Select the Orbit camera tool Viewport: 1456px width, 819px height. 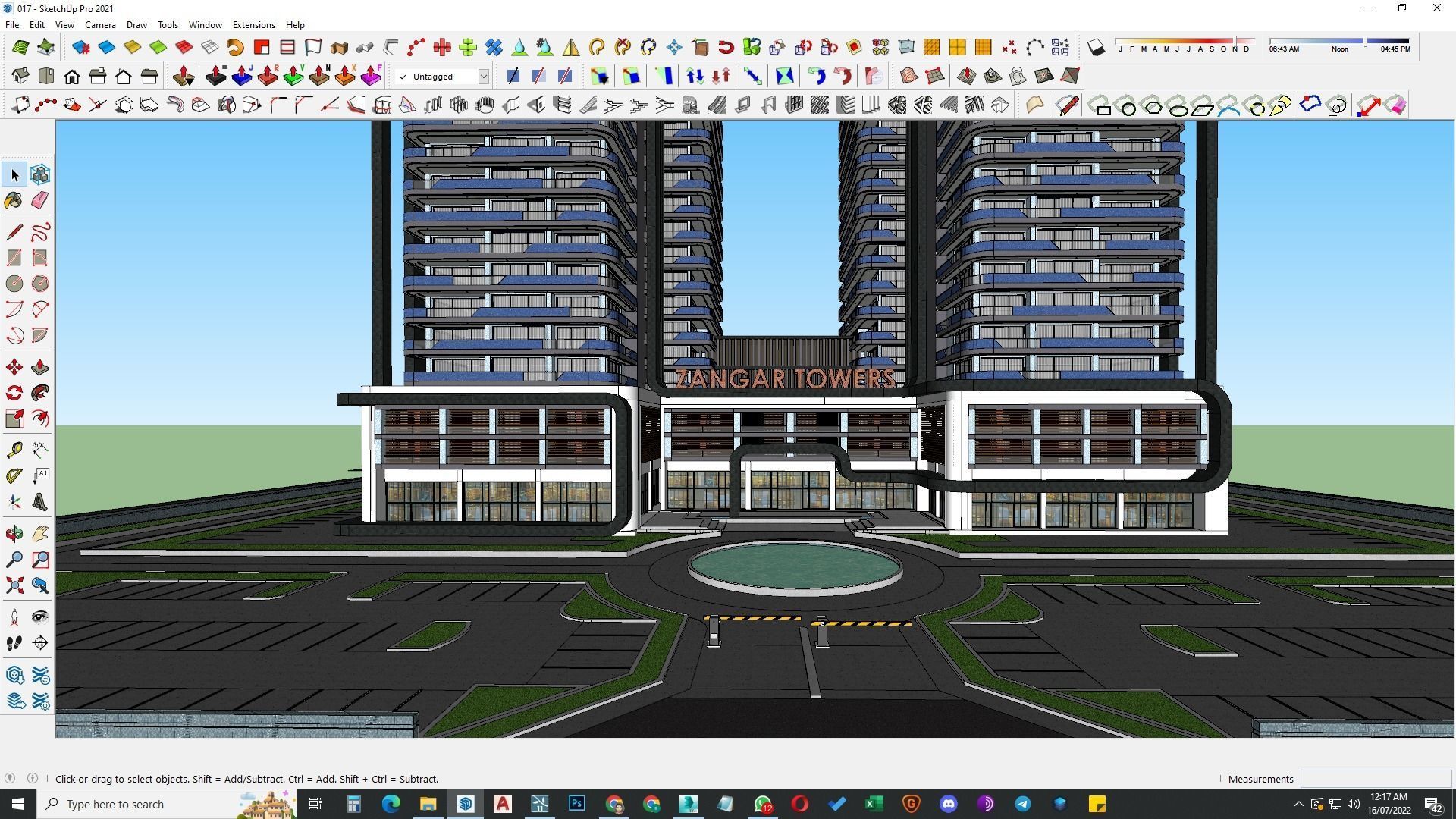14,535
